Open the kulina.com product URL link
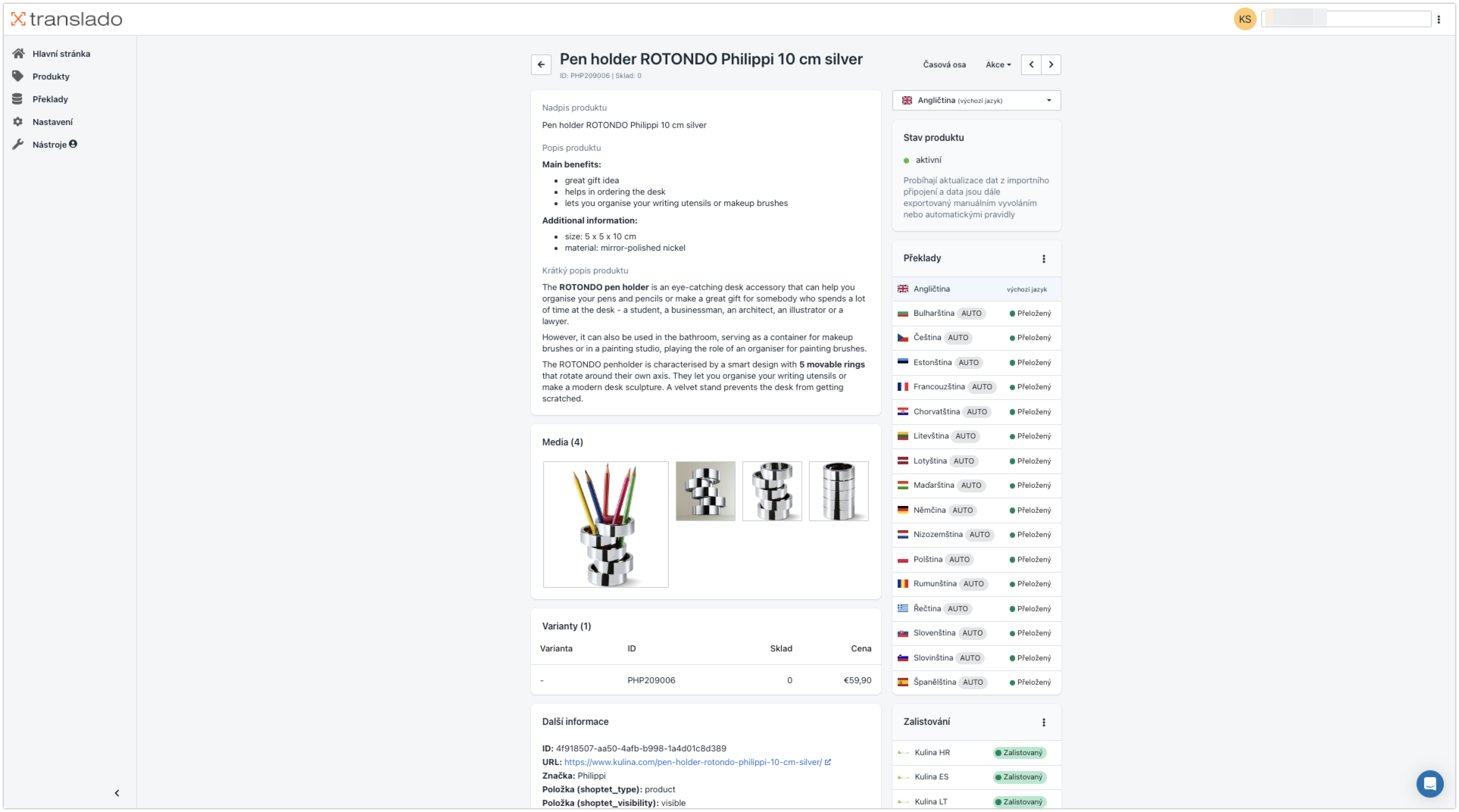 [693, 763]
